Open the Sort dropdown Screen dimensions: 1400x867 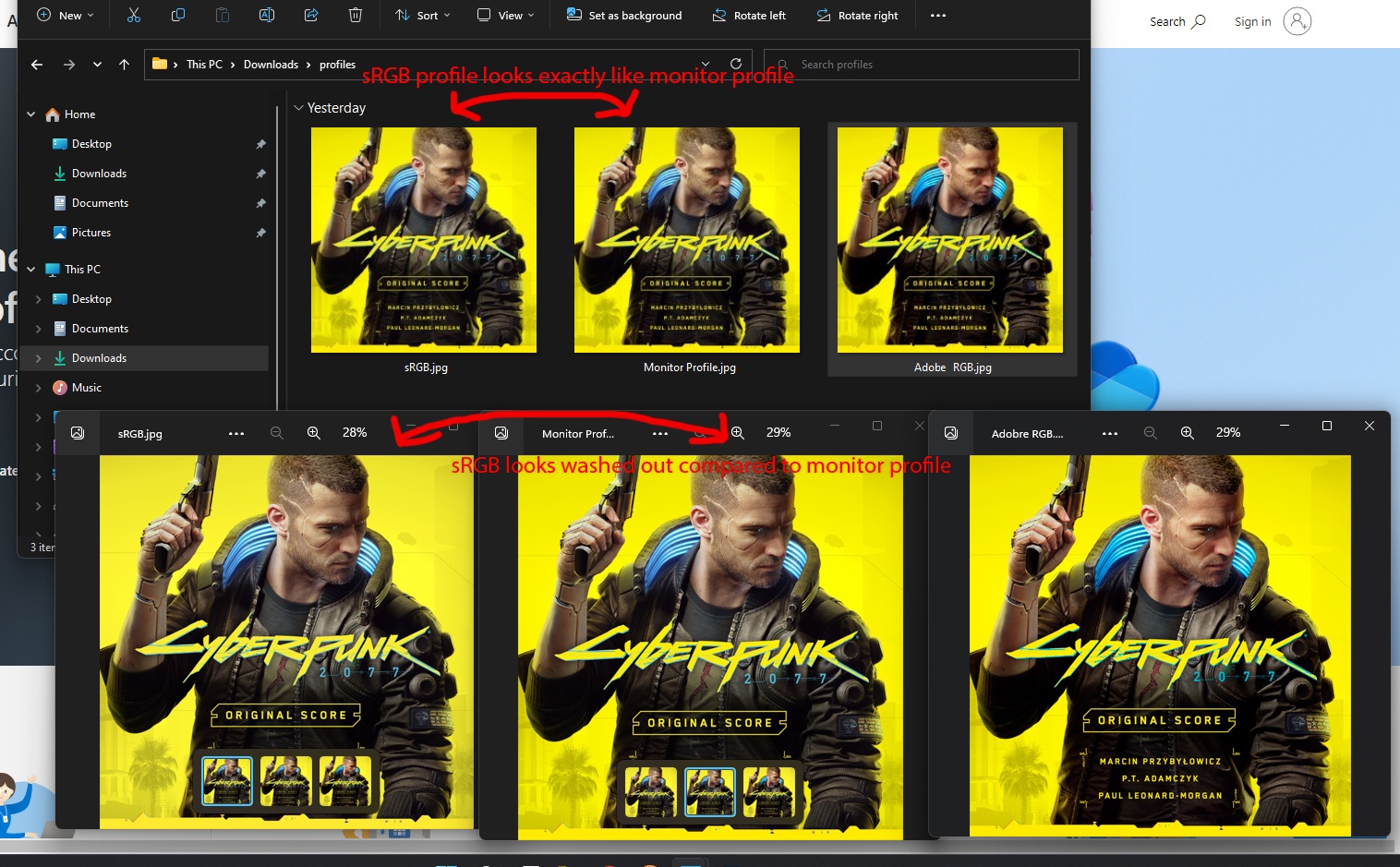423,15
